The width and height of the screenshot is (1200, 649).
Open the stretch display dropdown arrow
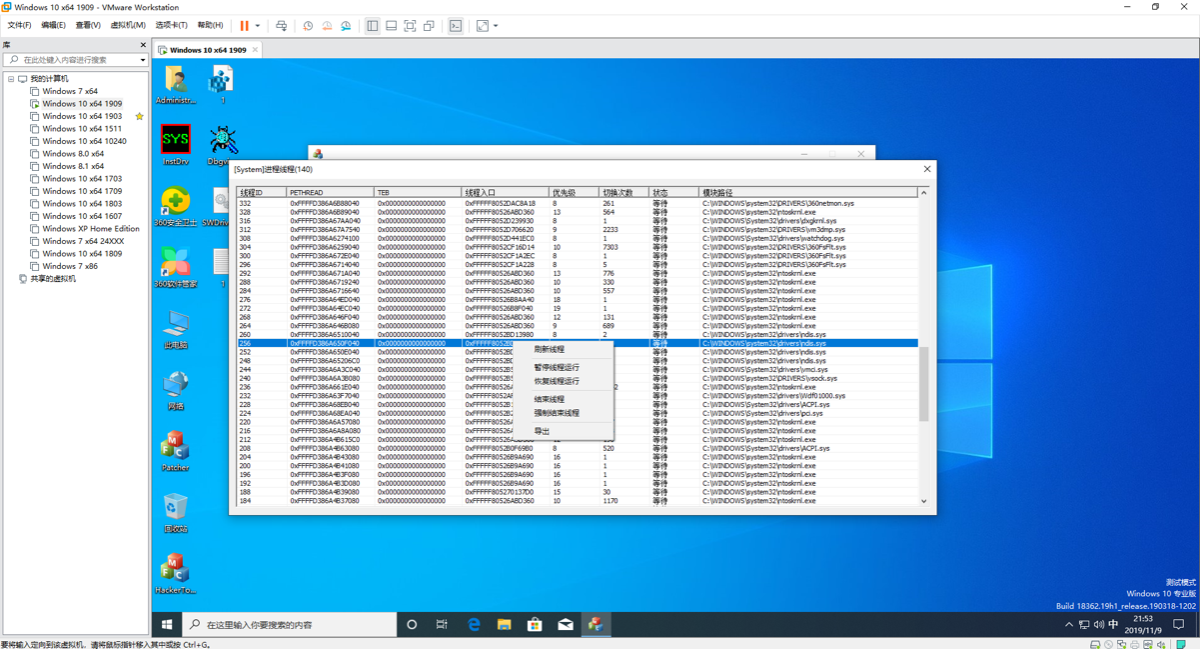coord(495,25)
